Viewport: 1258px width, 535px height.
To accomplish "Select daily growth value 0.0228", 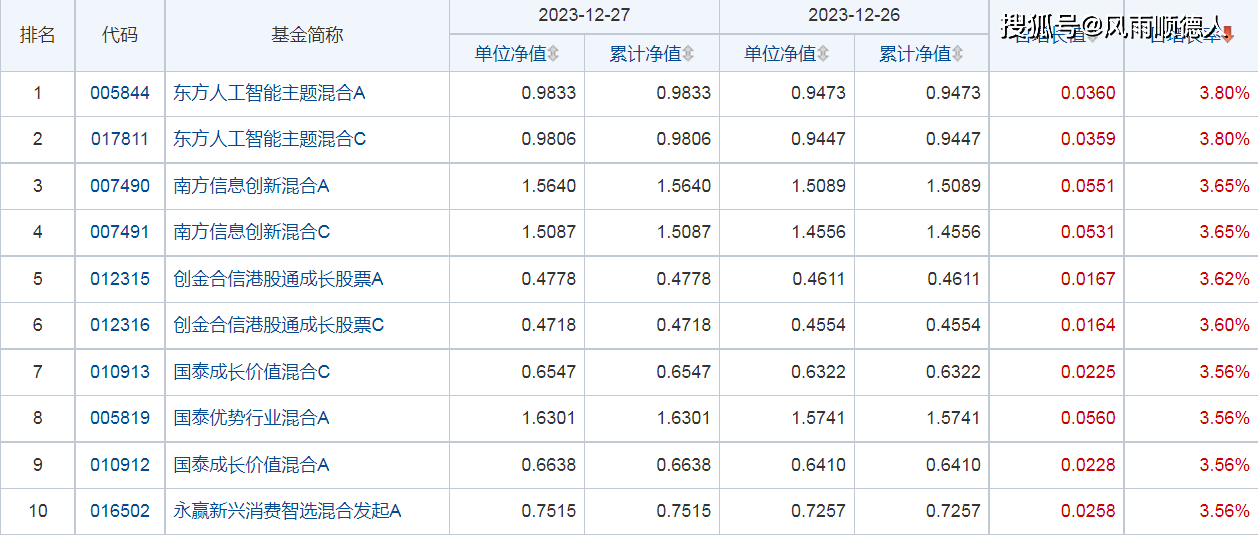I will 1088,465.
